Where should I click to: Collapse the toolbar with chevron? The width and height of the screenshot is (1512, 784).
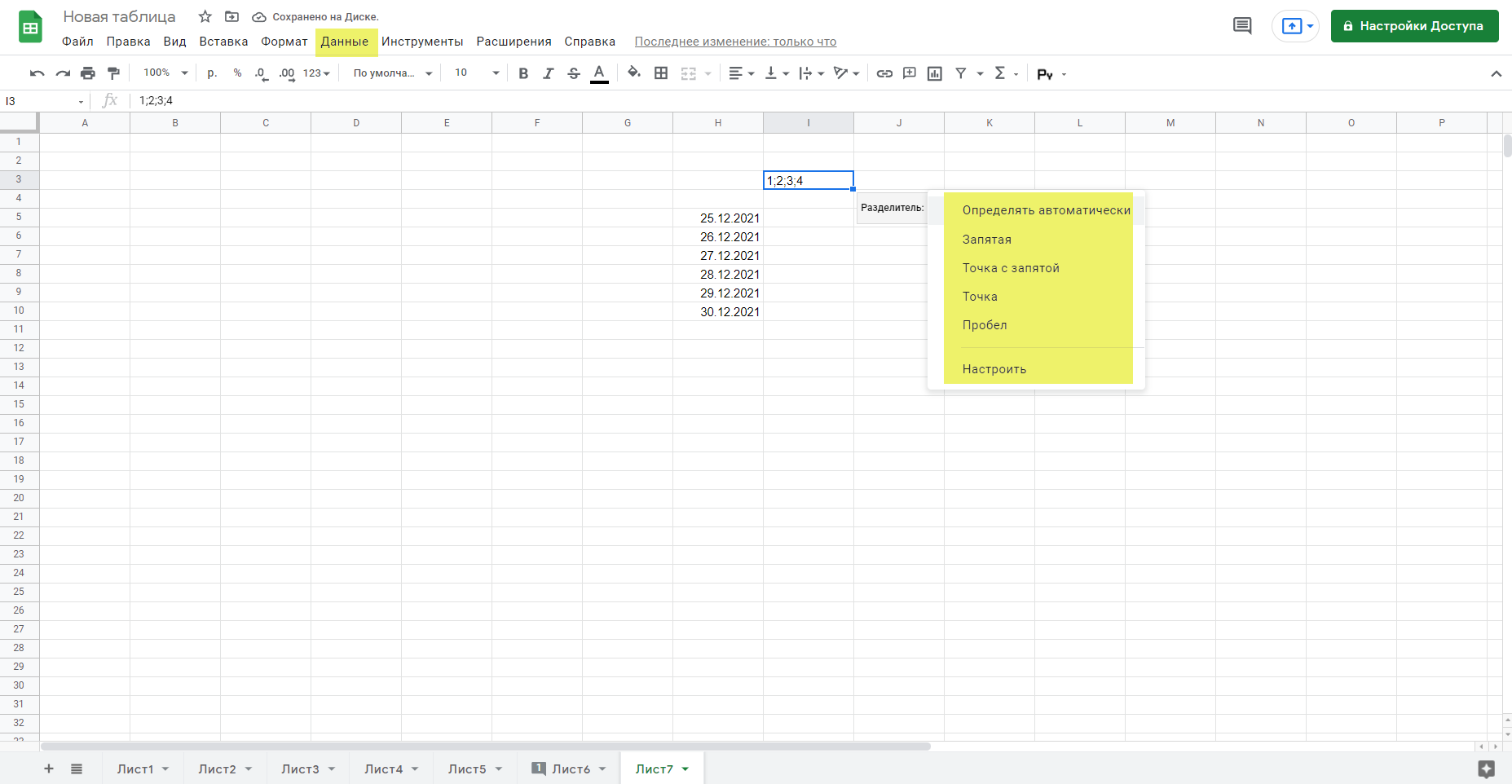click(1496, 74)
